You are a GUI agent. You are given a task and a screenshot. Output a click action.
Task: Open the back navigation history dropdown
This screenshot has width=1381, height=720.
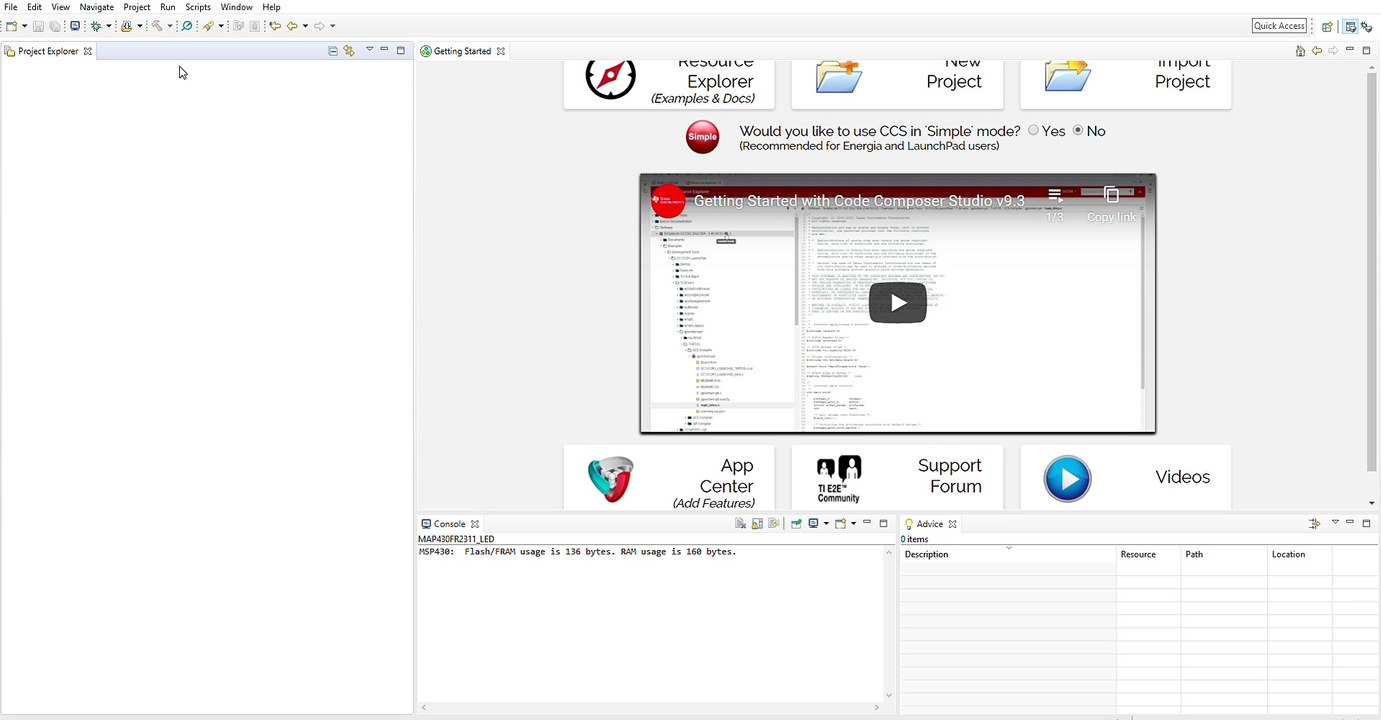coord(305,26)
